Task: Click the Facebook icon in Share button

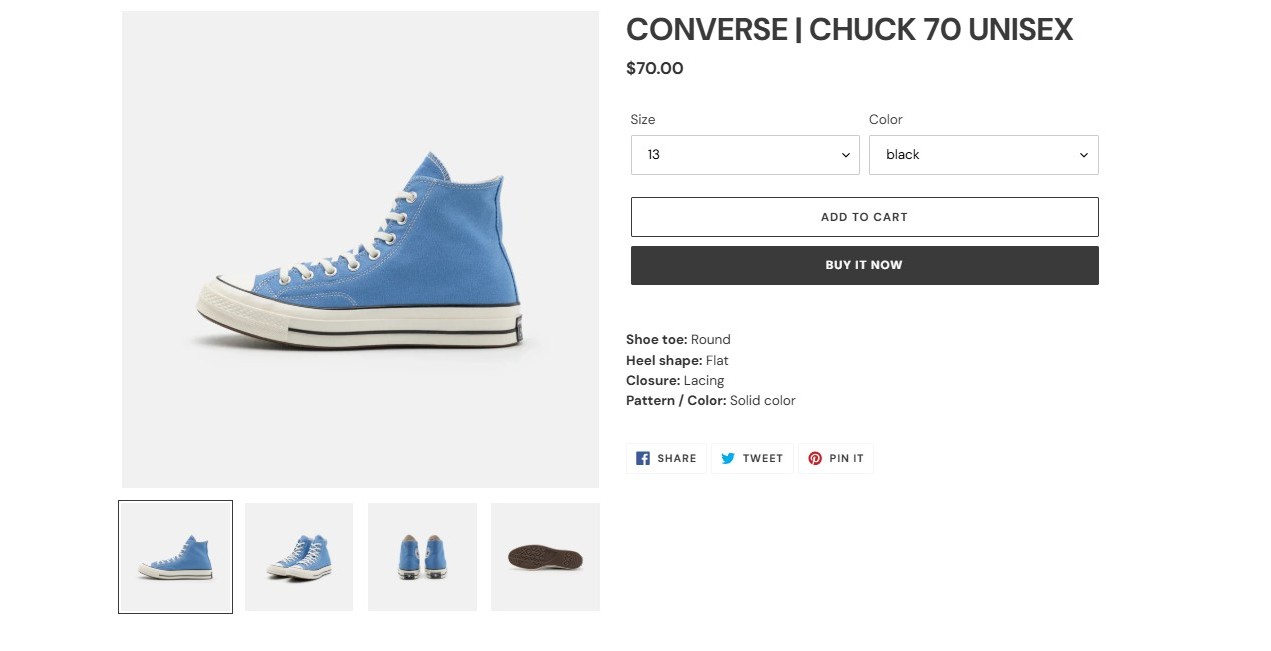Action: coord(643,458)
